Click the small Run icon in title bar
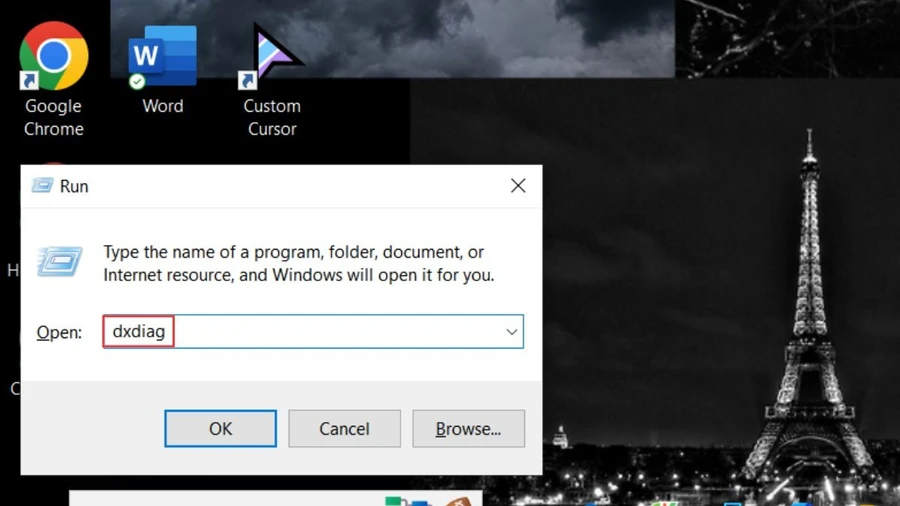Screen dimensions: 900x506 click(x=42, y=185)
